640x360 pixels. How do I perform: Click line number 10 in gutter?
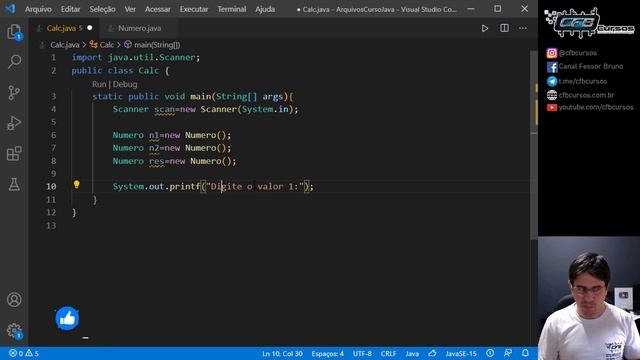coord(51,187)
